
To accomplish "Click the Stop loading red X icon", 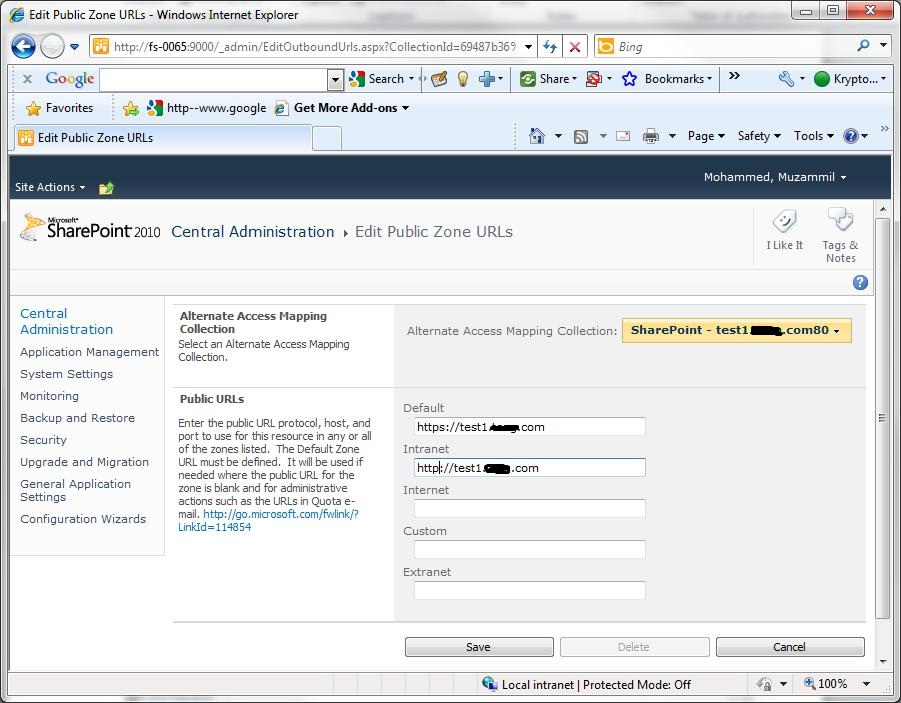I will [x=574, y=47].
